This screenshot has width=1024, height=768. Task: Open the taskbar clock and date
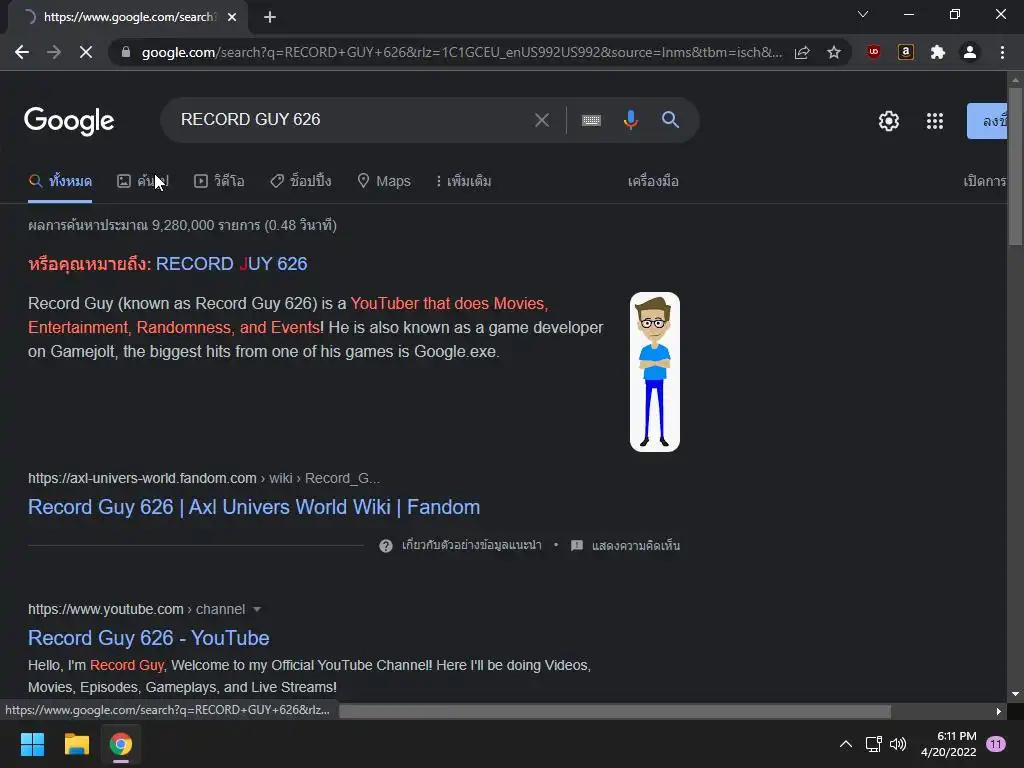948,744
